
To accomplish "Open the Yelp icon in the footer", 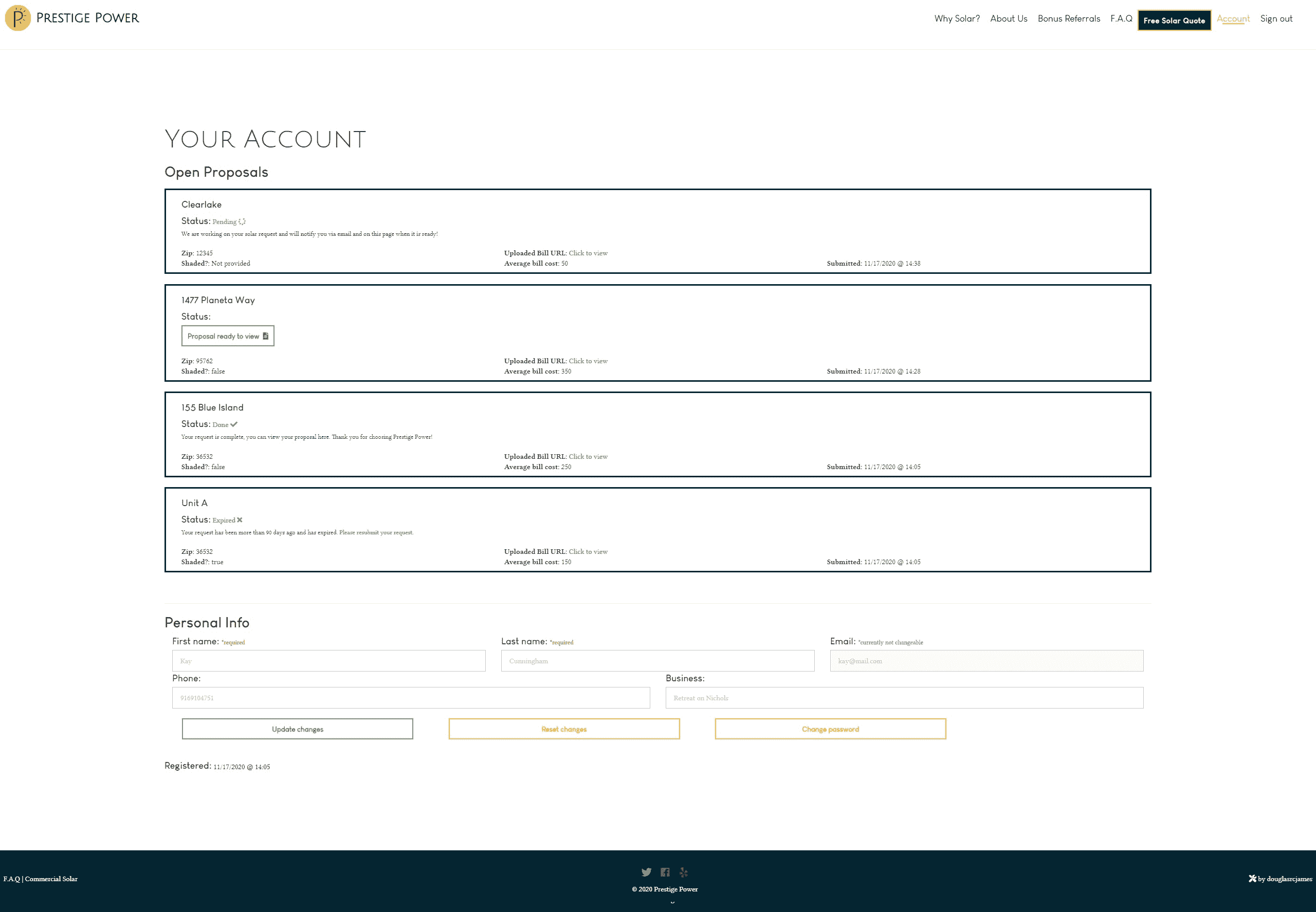I will [684, 872].
